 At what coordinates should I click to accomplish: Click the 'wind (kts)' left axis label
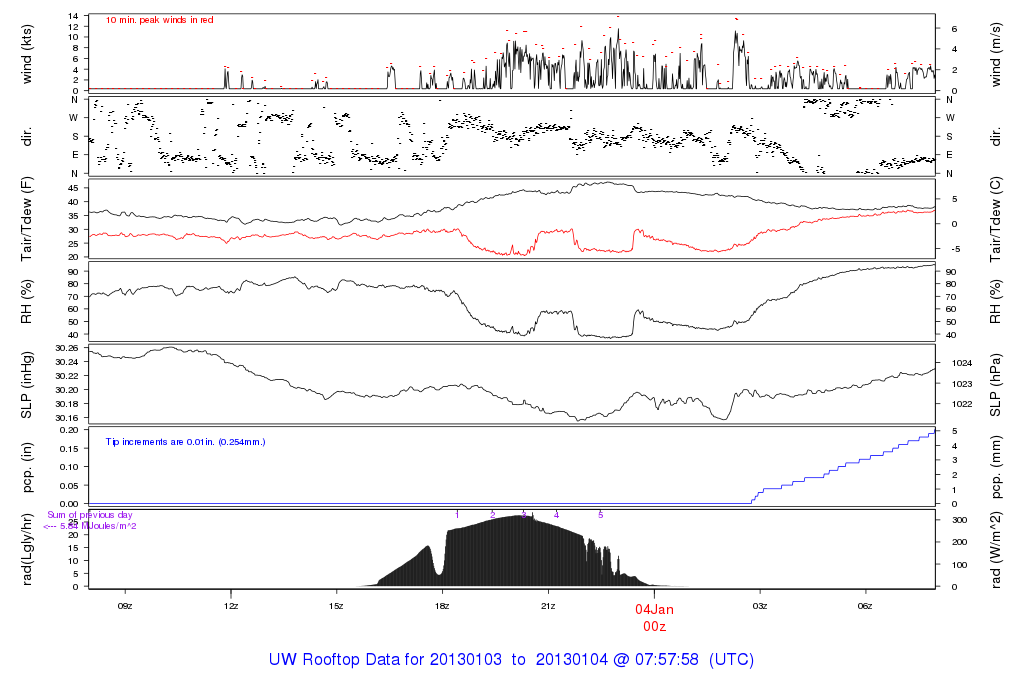[27, 54]
